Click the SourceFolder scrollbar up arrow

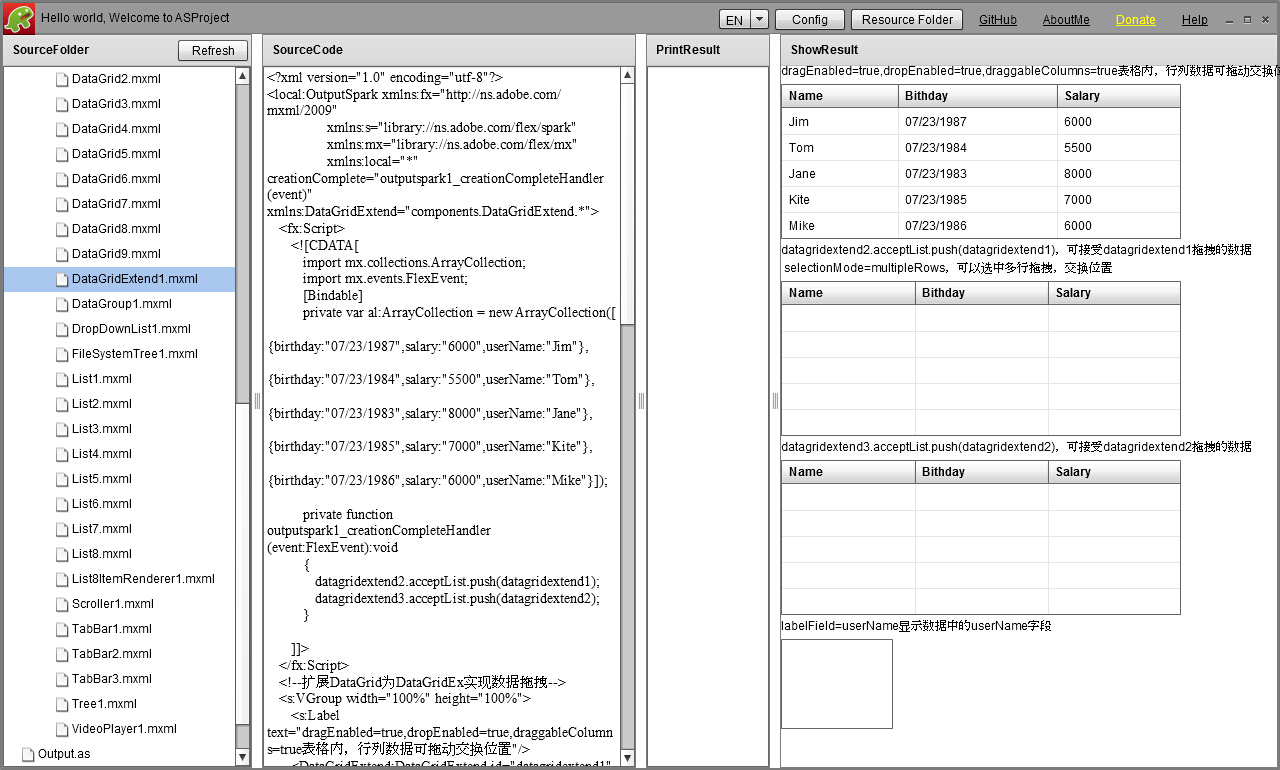[243, 75]
